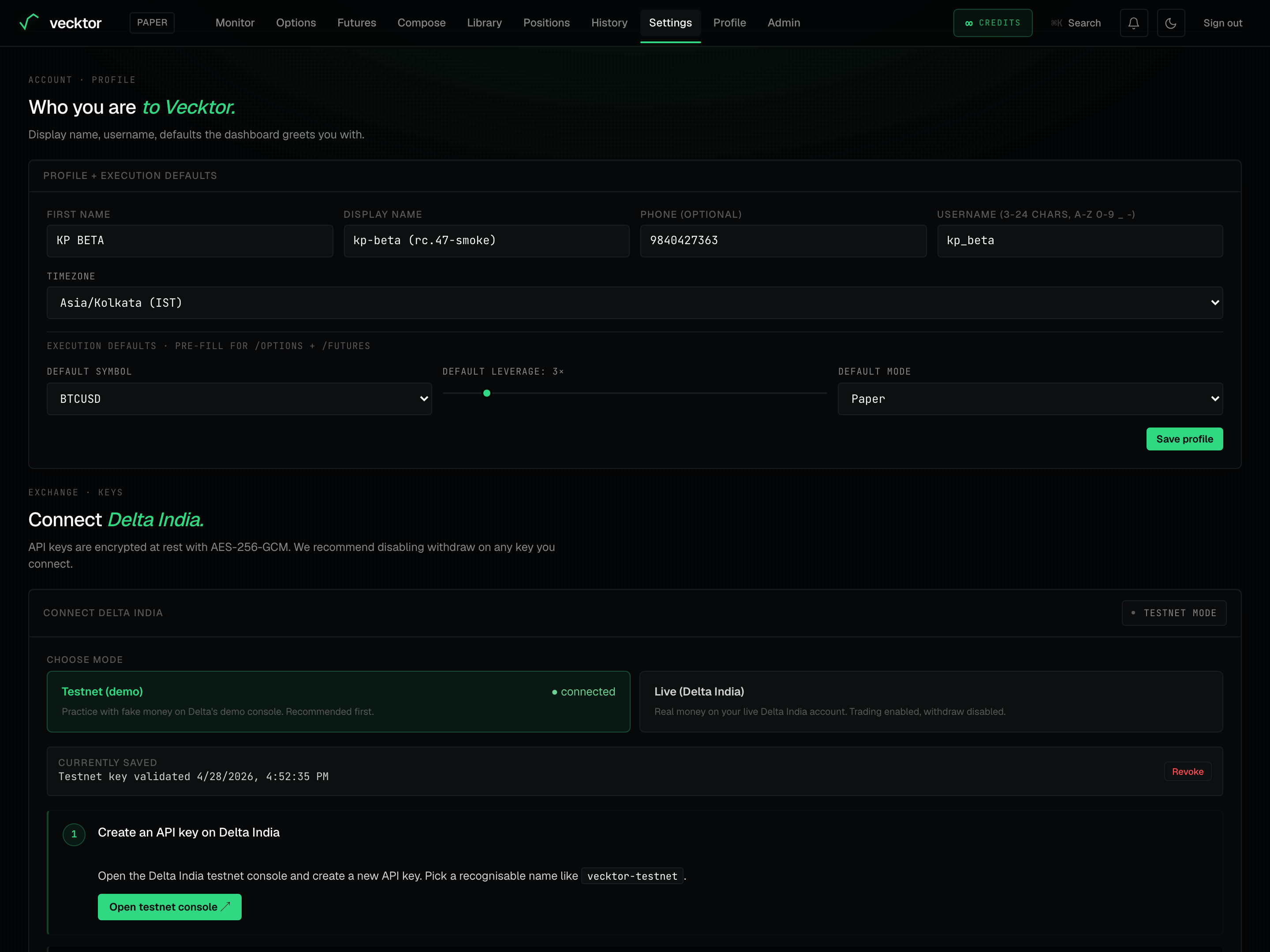
Task: Click the vecktor brand name
Action: pyautogui.click(x=75, y=23)
